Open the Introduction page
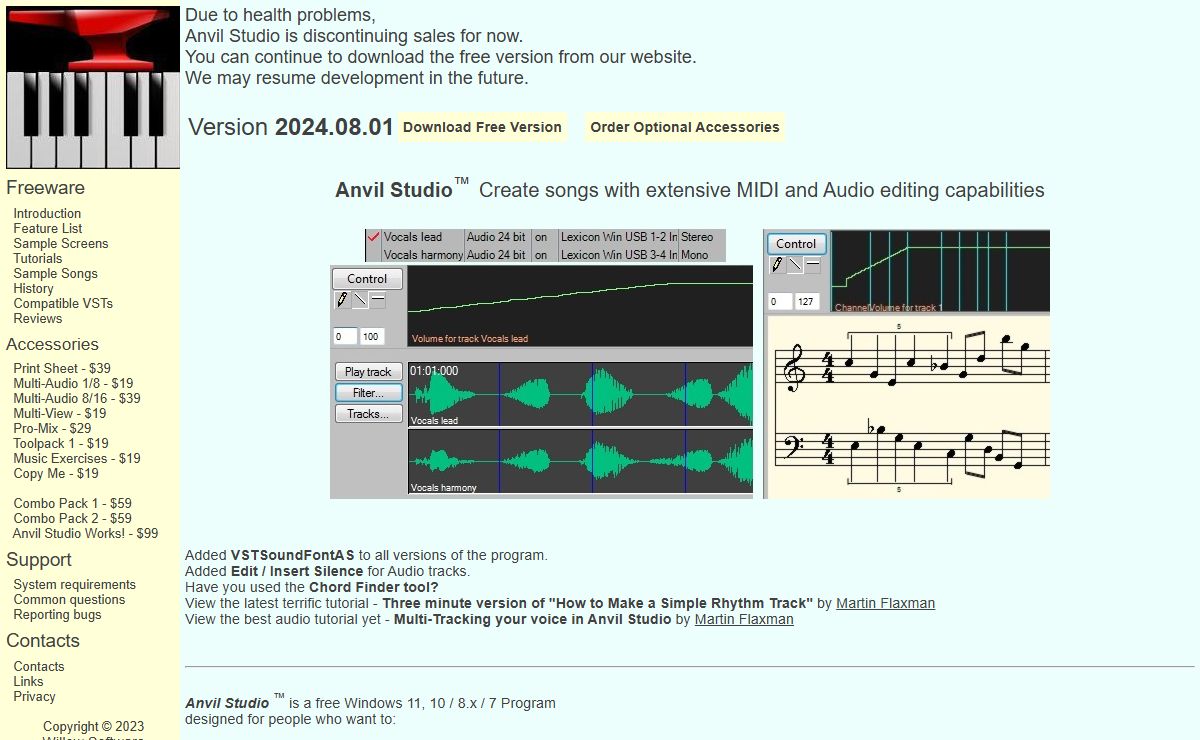 [x=47, y=213]
